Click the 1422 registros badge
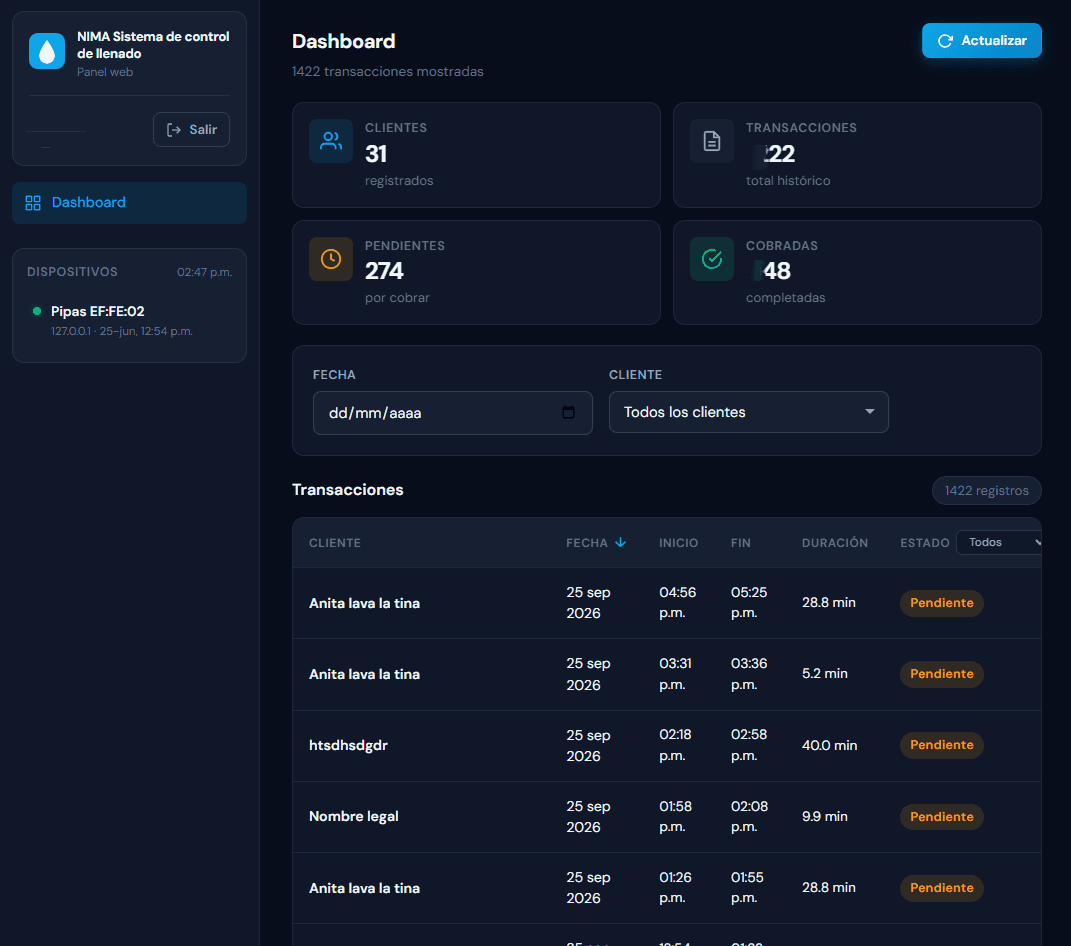Viewport: 1071px width, 946px height. click(x=986, y=490)
